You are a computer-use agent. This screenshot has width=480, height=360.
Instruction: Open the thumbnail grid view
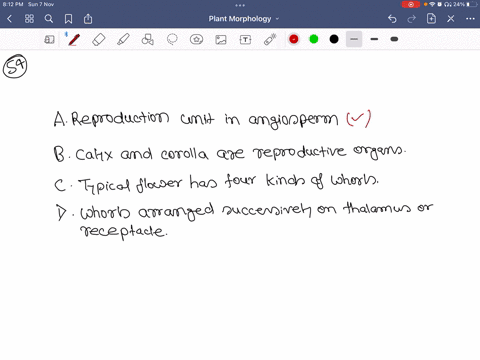(29, 19)
